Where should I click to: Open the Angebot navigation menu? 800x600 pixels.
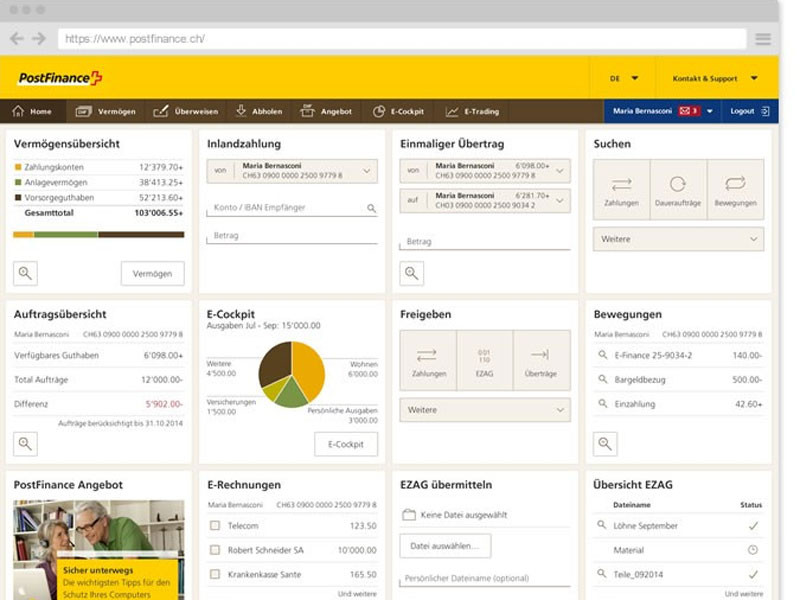click(326, 111)
